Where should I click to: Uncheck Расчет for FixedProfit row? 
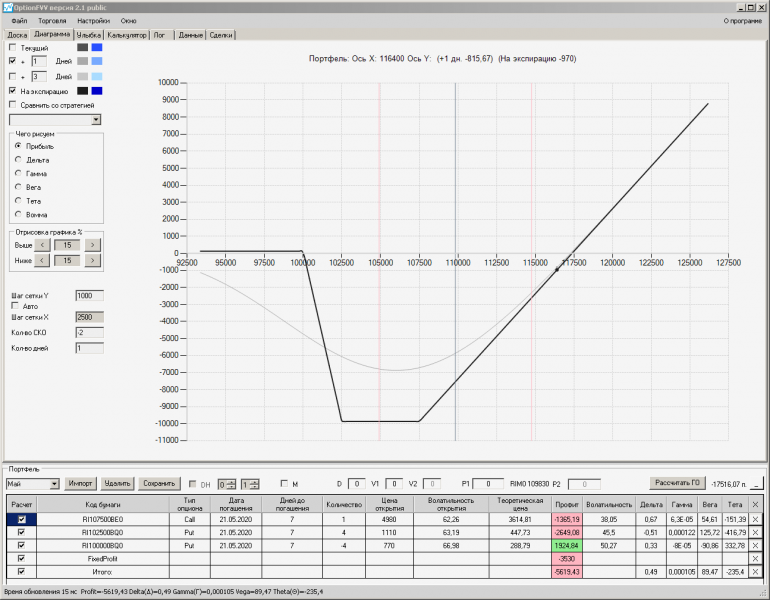[22, 558]
